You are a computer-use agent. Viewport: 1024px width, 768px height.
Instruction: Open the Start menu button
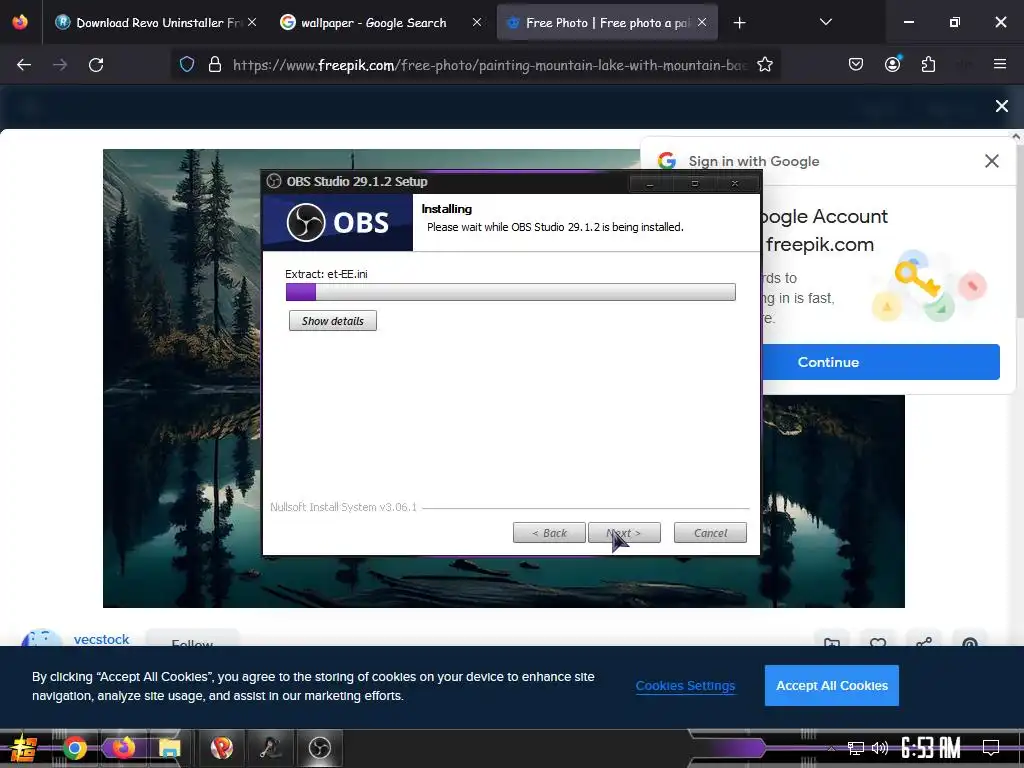pyautogui.click(x=23, y=748)
